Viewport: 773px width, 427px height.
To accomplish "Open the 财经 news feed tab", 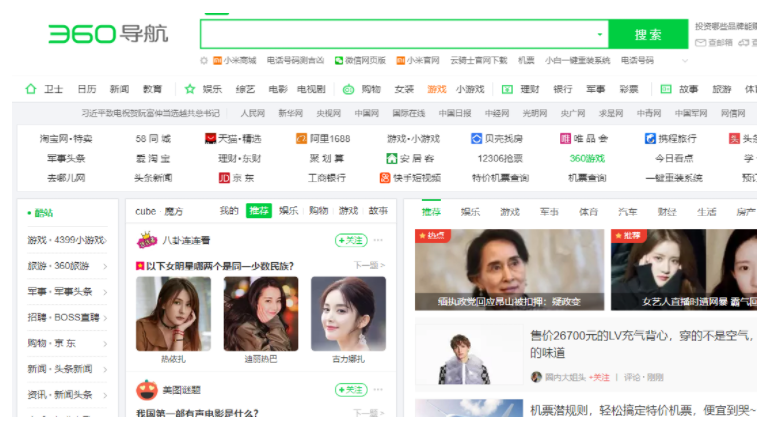I will pos(667,212).
